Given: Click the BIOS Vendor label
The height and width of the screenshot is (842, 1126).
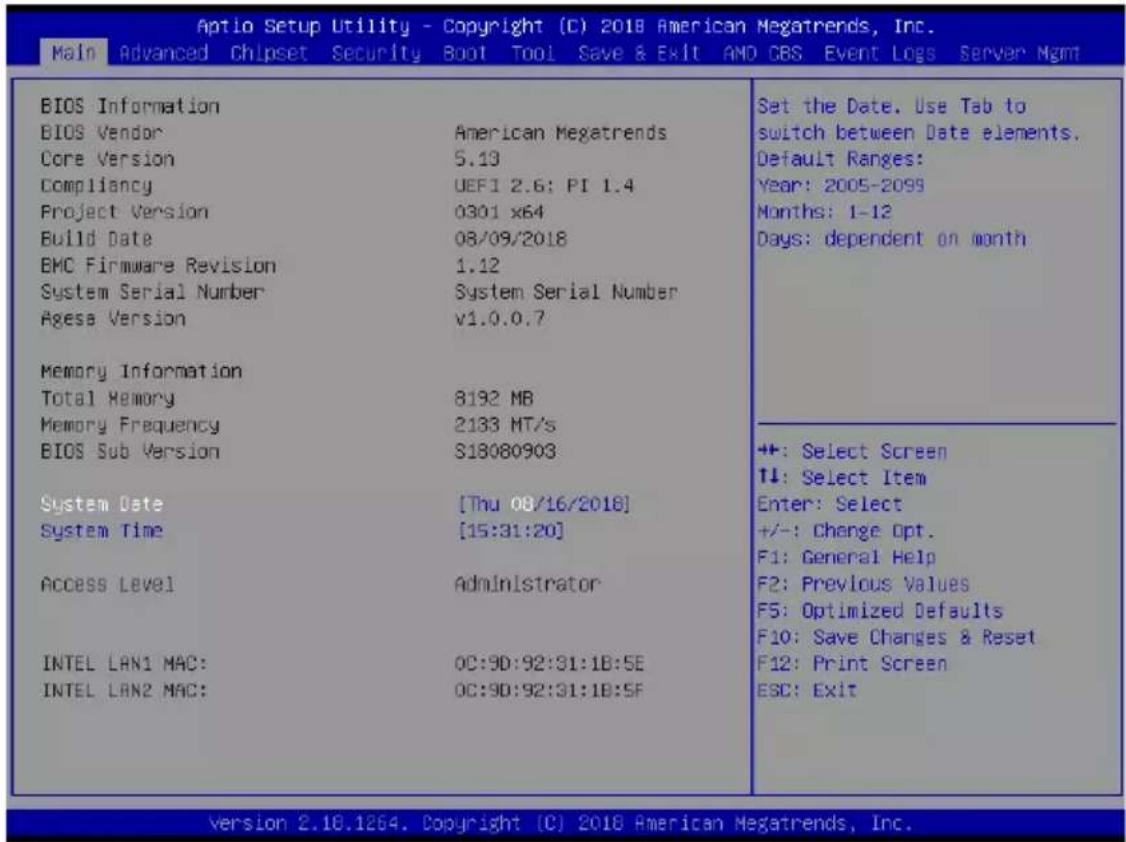Looking at the screenshot, I should point(101,133).
